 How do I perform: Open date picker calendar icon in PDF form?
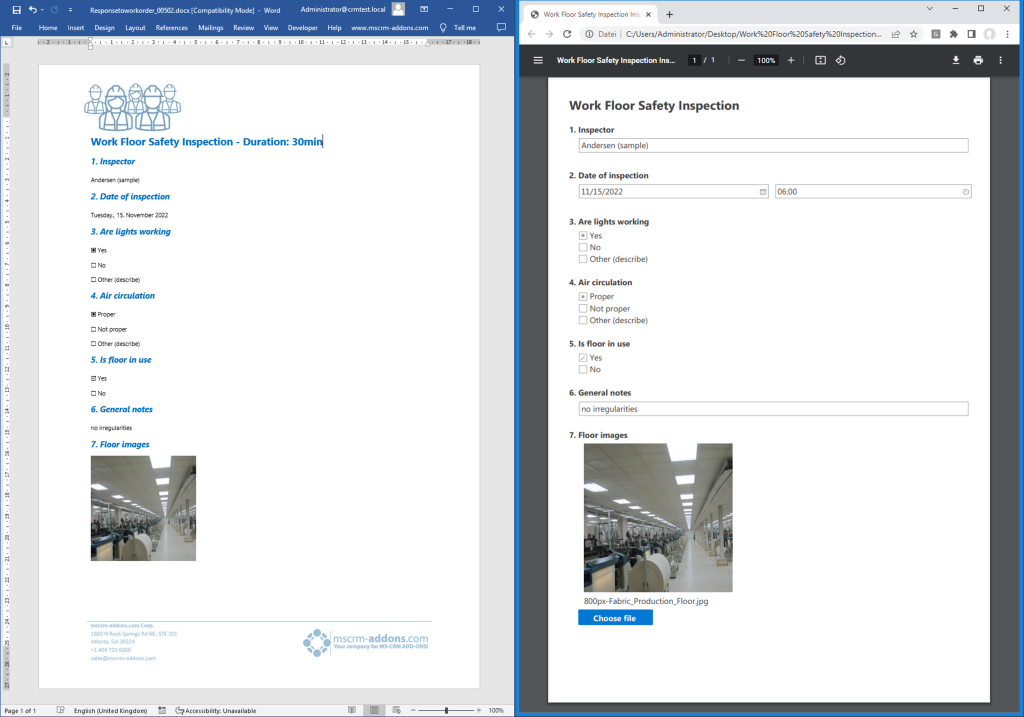(763, 191)
